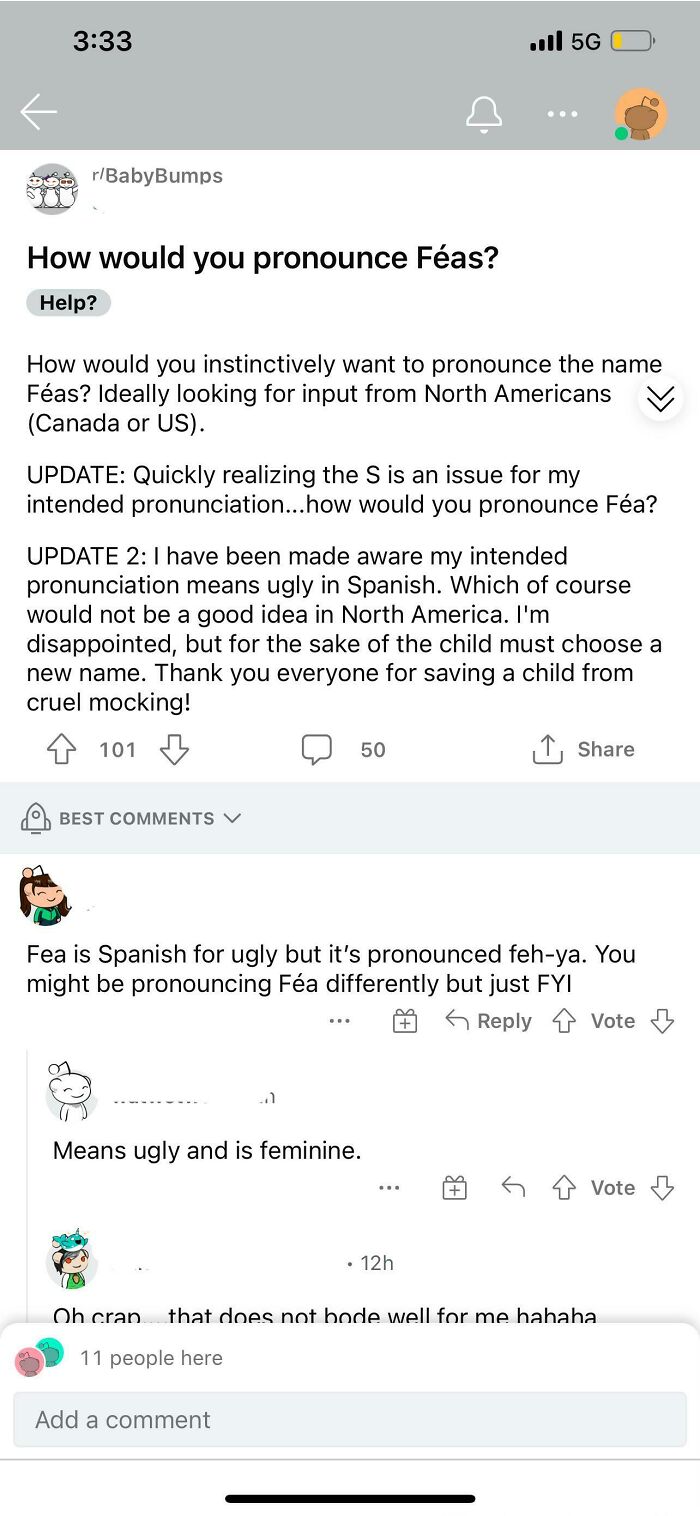
Task: Award the 'Means ugly and is feminine' comment
Action: click(x=454, y=1187)
